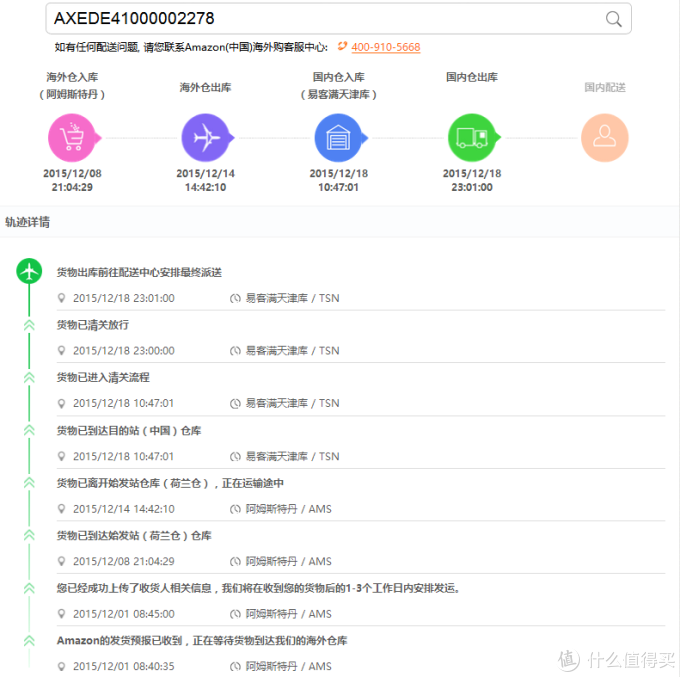This screenshot has height=677, width=680.
Task: Click the 您已经成功上传了收货人相关信息 entry
Action: (258, 588)
